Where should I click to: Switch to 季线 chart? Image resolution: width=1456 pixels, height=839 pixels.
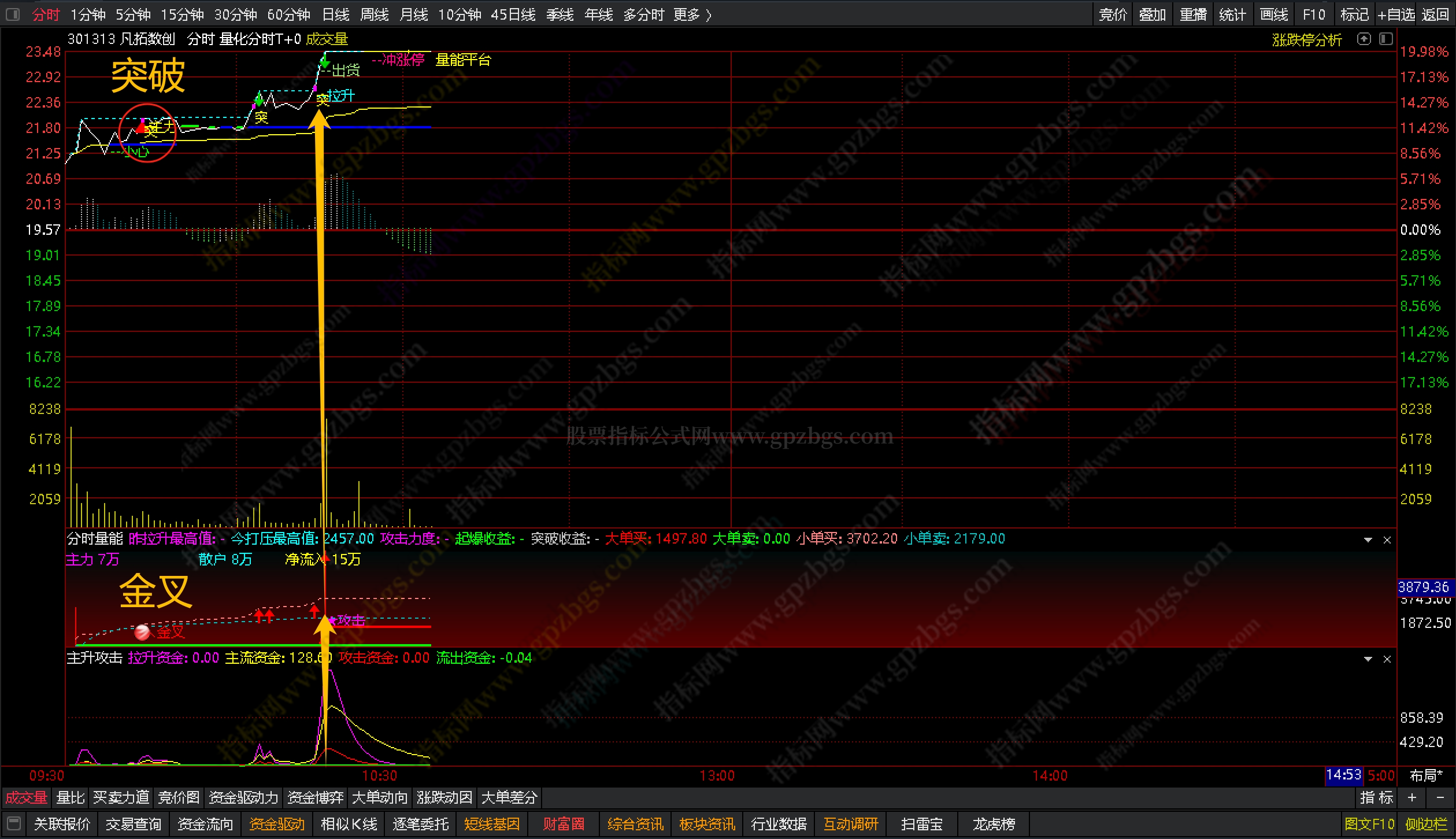coord(560,14)
